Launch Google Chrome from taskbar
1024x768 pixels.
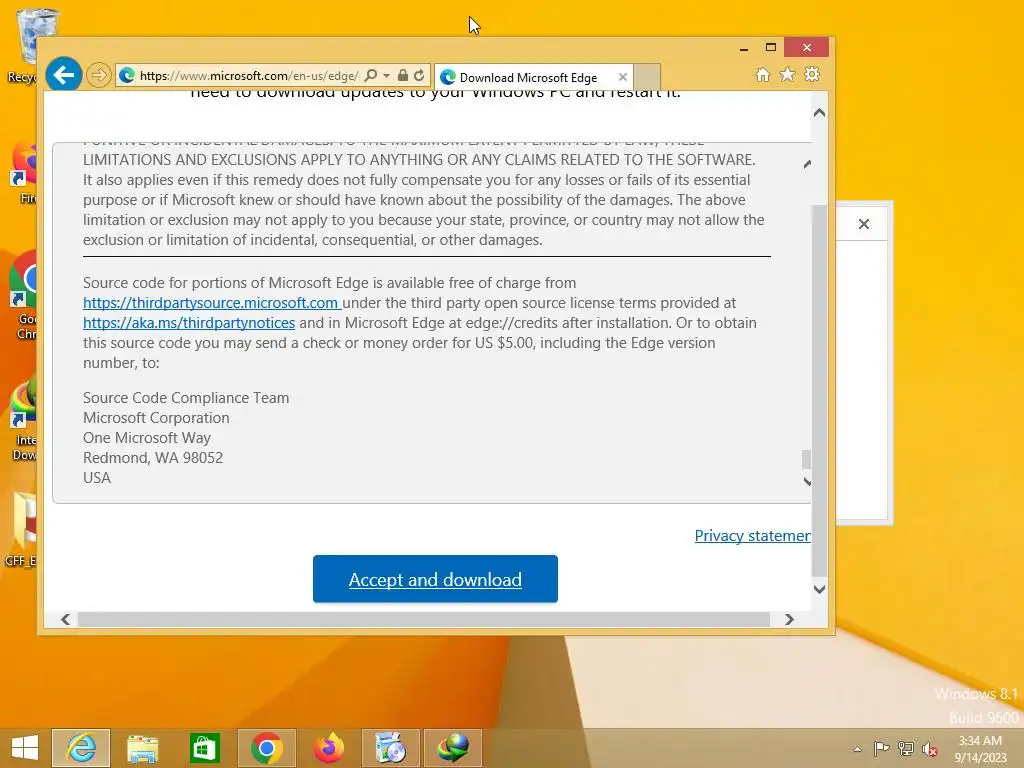point(266,748)
